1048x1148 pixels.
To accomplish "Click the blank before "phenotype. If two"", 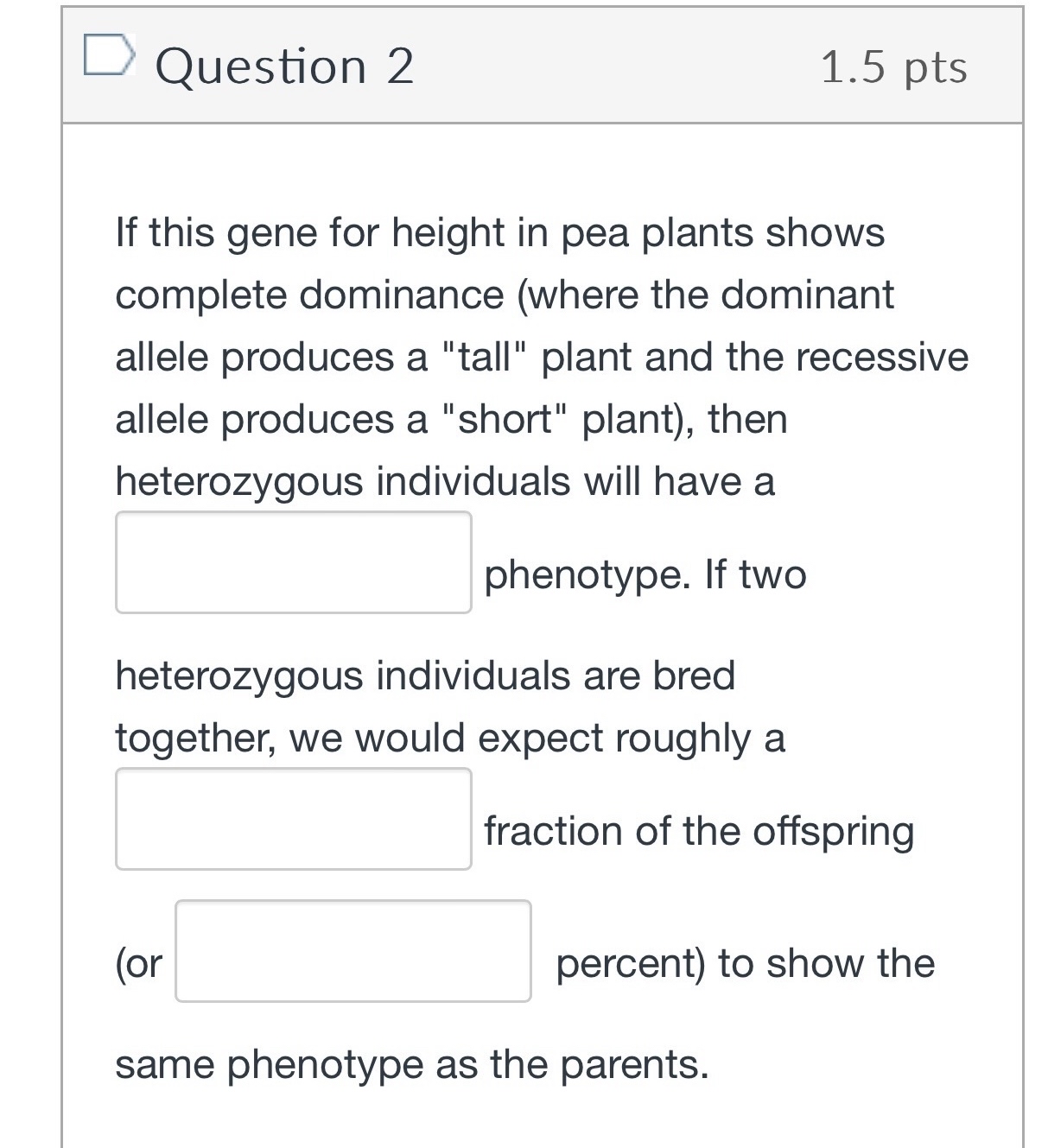I will [293, 562].
